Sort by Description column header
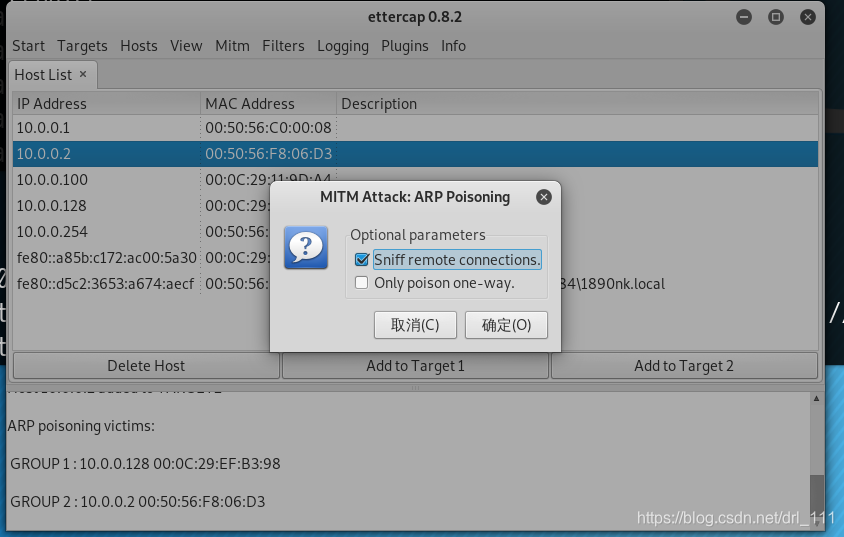Screen dimensions: 844x537 (577, 103)
